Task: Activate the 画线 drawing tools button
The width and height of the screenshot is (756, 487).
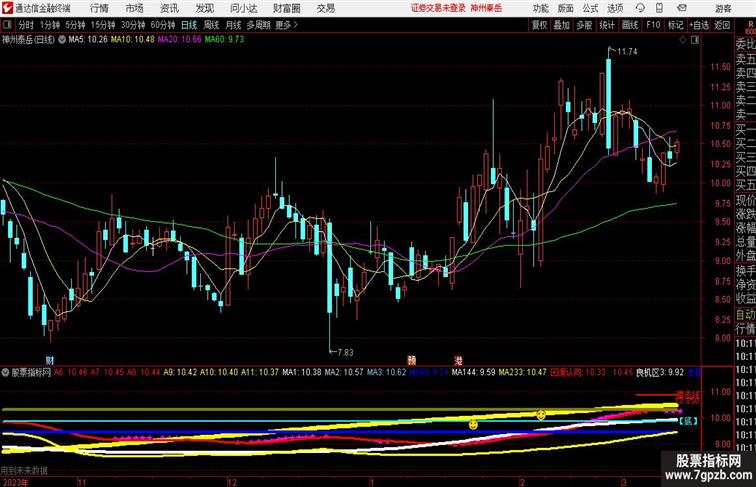Action: click(x=630, y=25)
